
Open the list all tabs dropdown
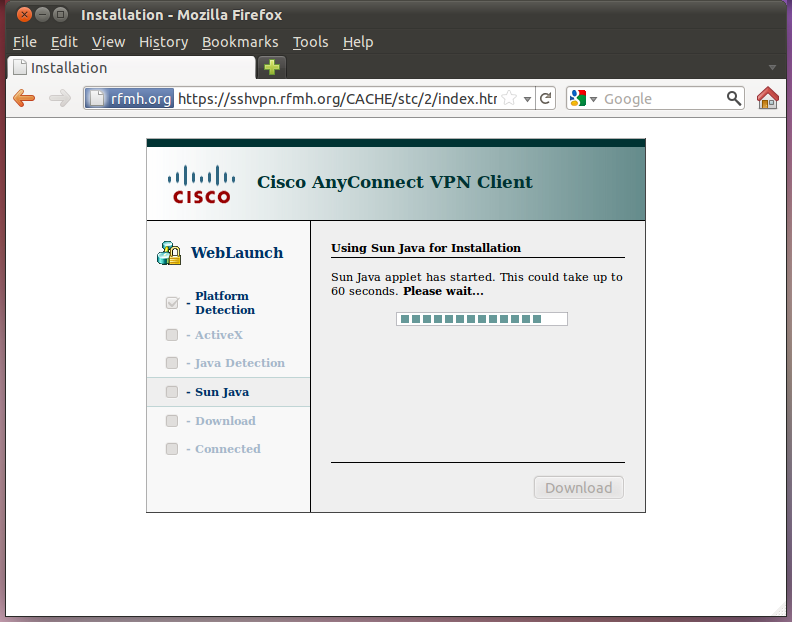[x=772, y=67]
